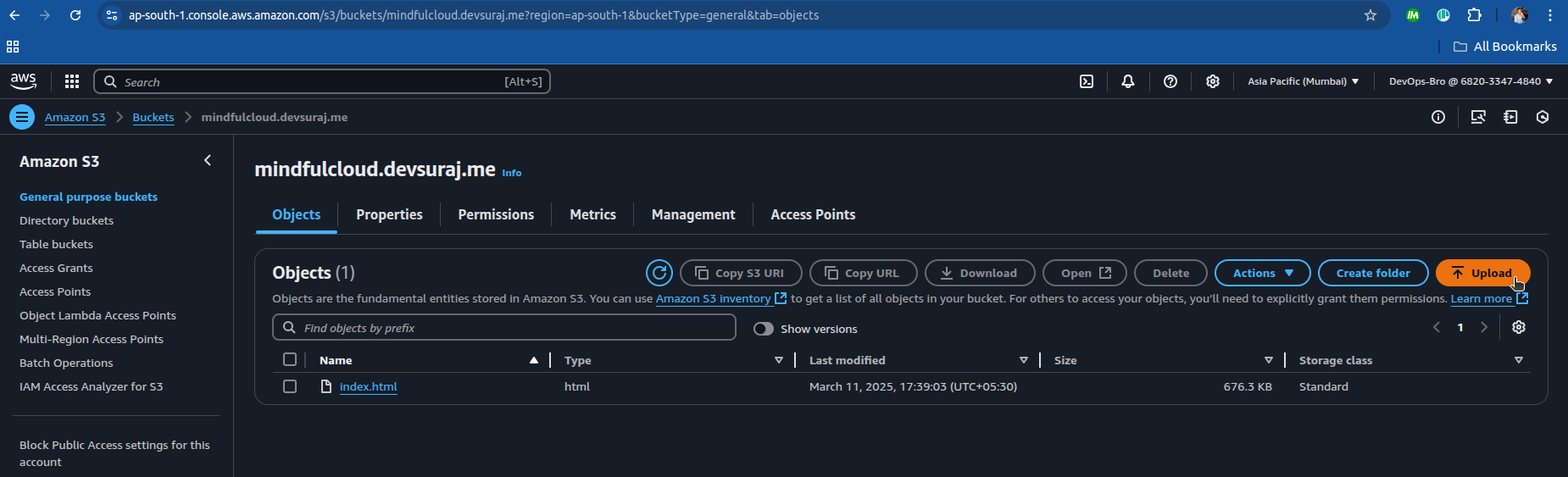Click the orange Upload button
This screenshot has width=1568, height=477.
1483,273
